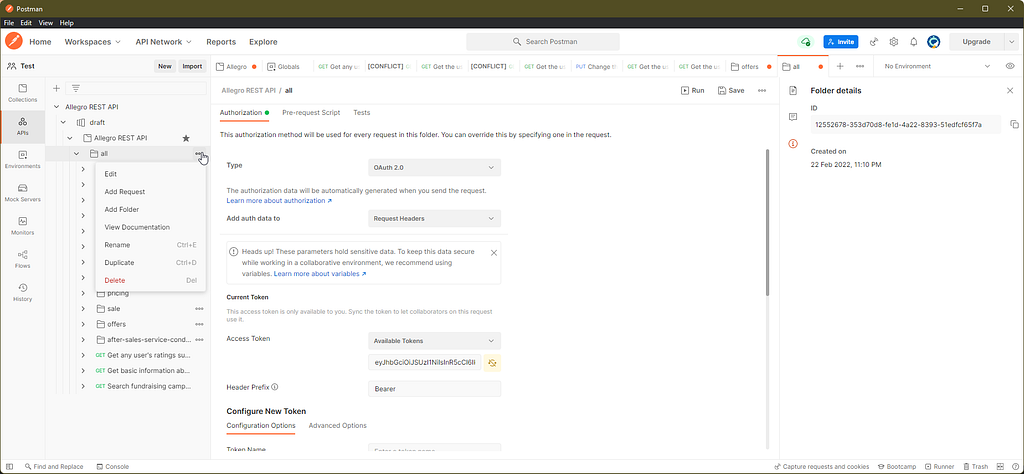Click the cloud sync status icon

(x=805, y=42)
